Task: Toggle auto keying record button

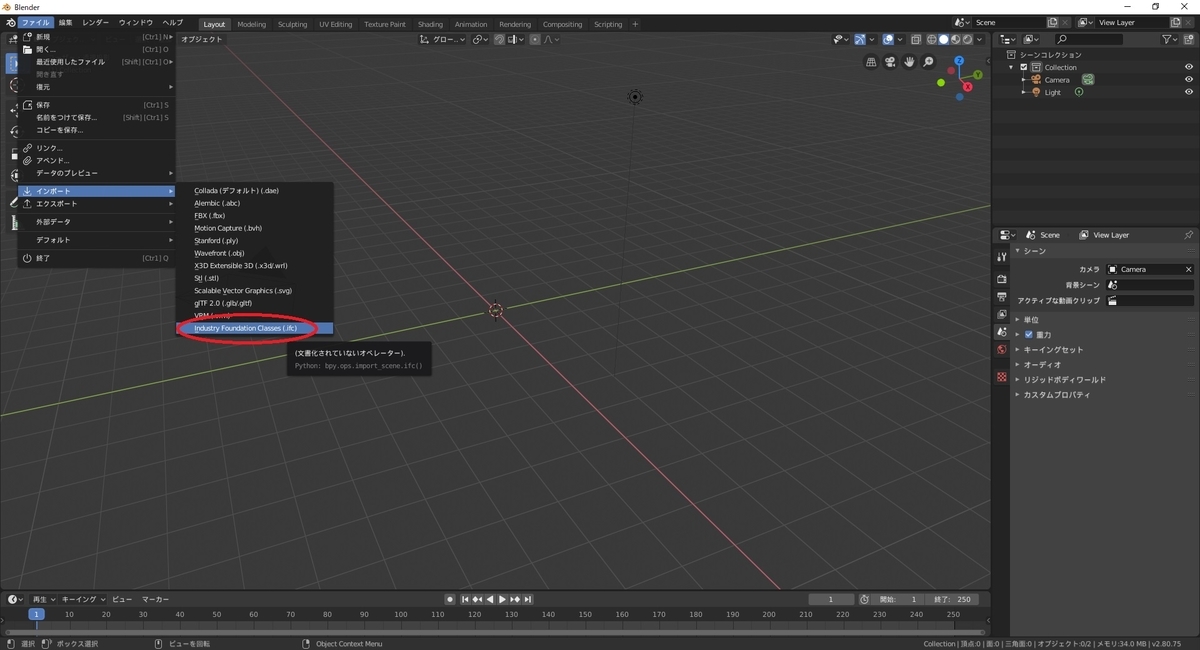Action: (450, 599)
